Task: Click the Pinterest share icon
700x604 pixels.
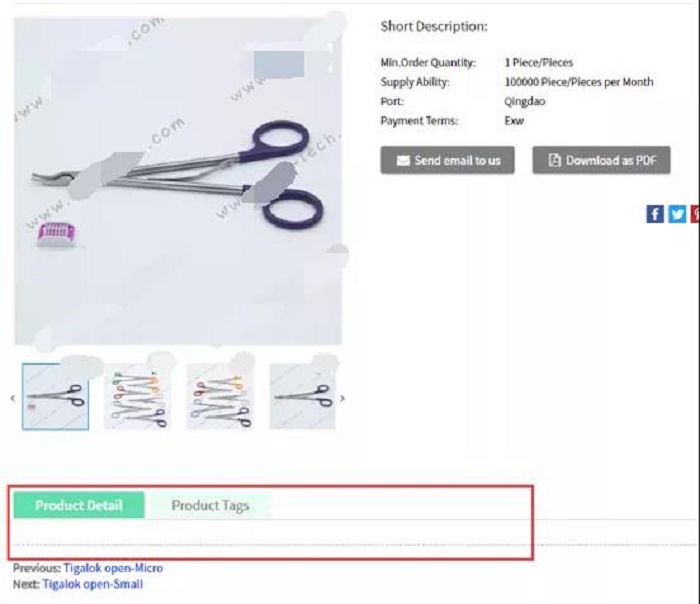Action: 696,214
